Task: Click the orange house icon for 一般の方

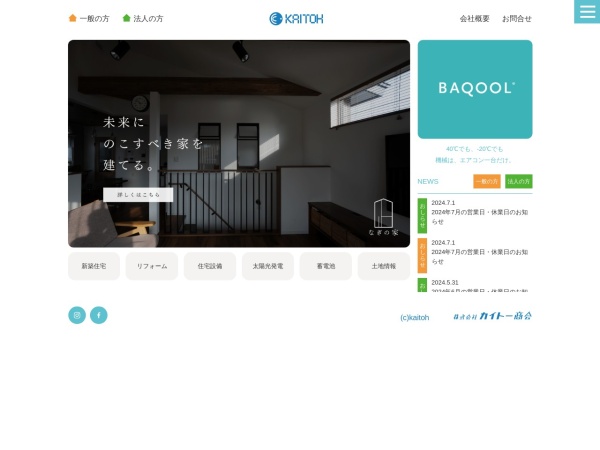Action: (x=72, y=18)
